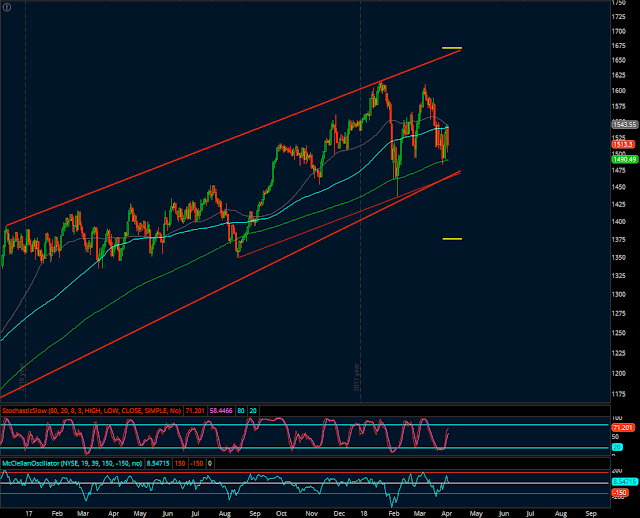Click the 1175 price axis label
This screenshot has height=518, width=640.
[618, 394]
